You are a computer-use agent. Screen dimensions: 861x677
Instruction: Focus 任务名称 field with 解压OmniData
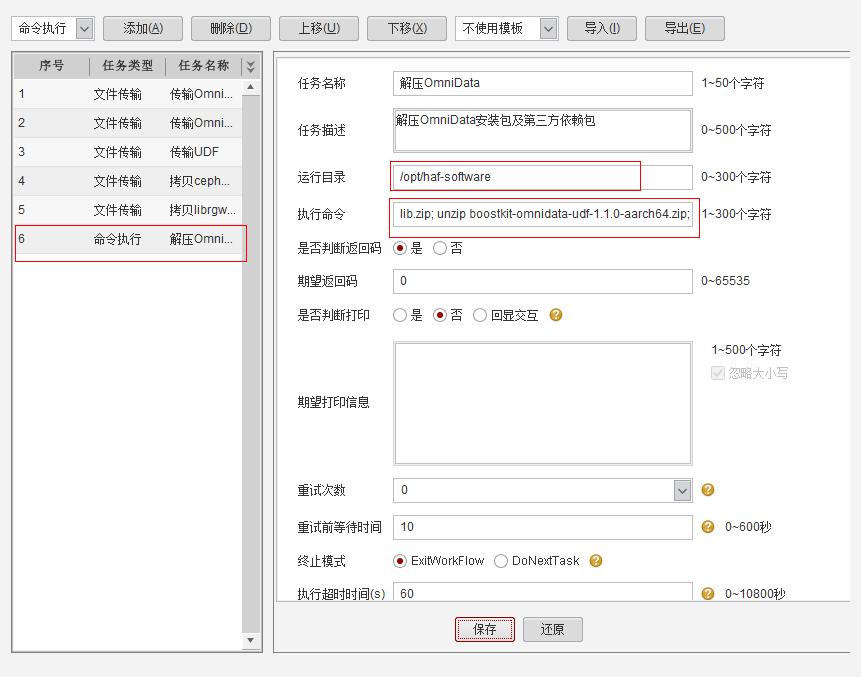(x=543, y=83)
